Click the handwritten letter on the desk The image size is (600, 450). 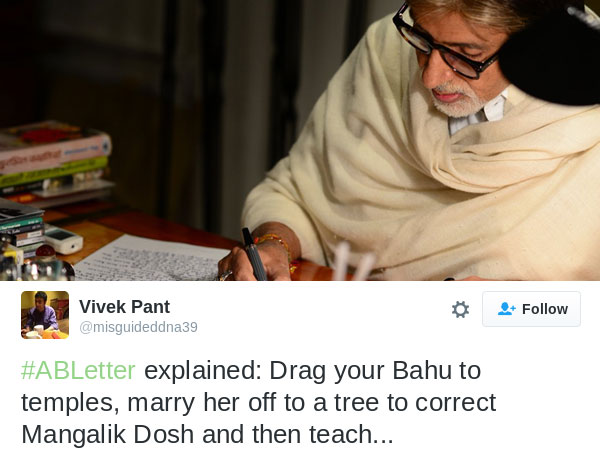(149, 258)
